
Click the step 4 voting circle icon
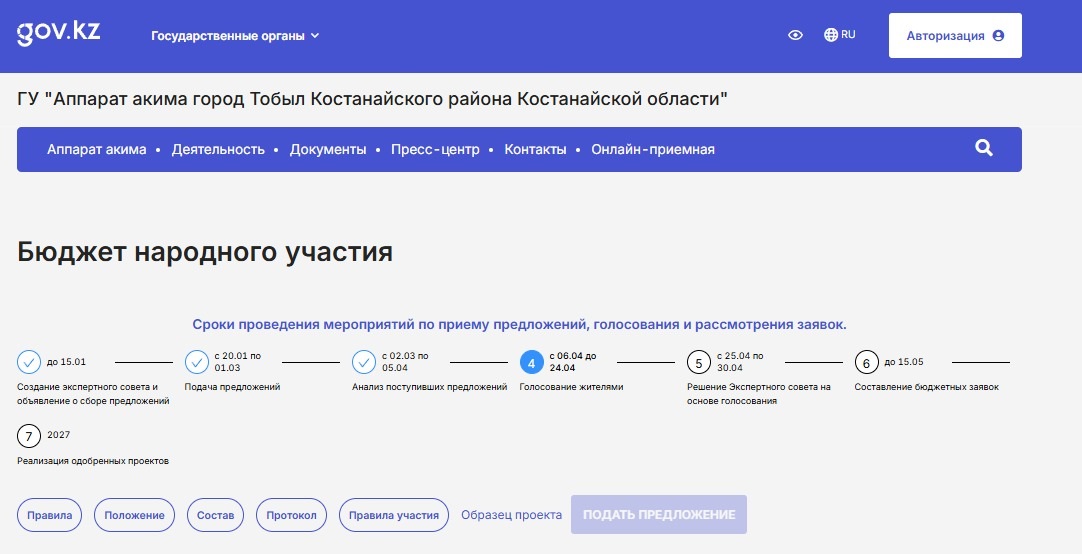coord(532,362)
